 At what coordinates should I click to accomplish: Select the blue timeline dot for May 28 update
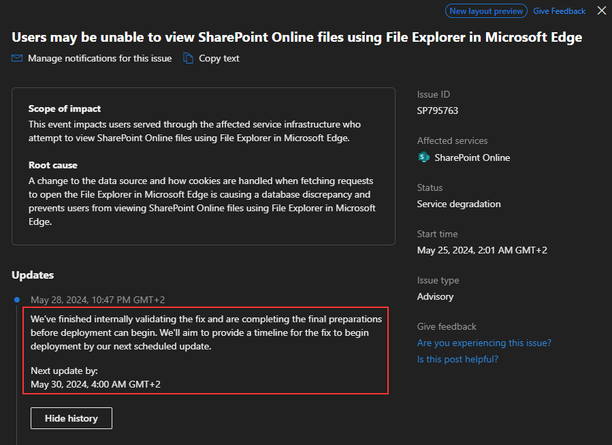[x=17, y=300]
